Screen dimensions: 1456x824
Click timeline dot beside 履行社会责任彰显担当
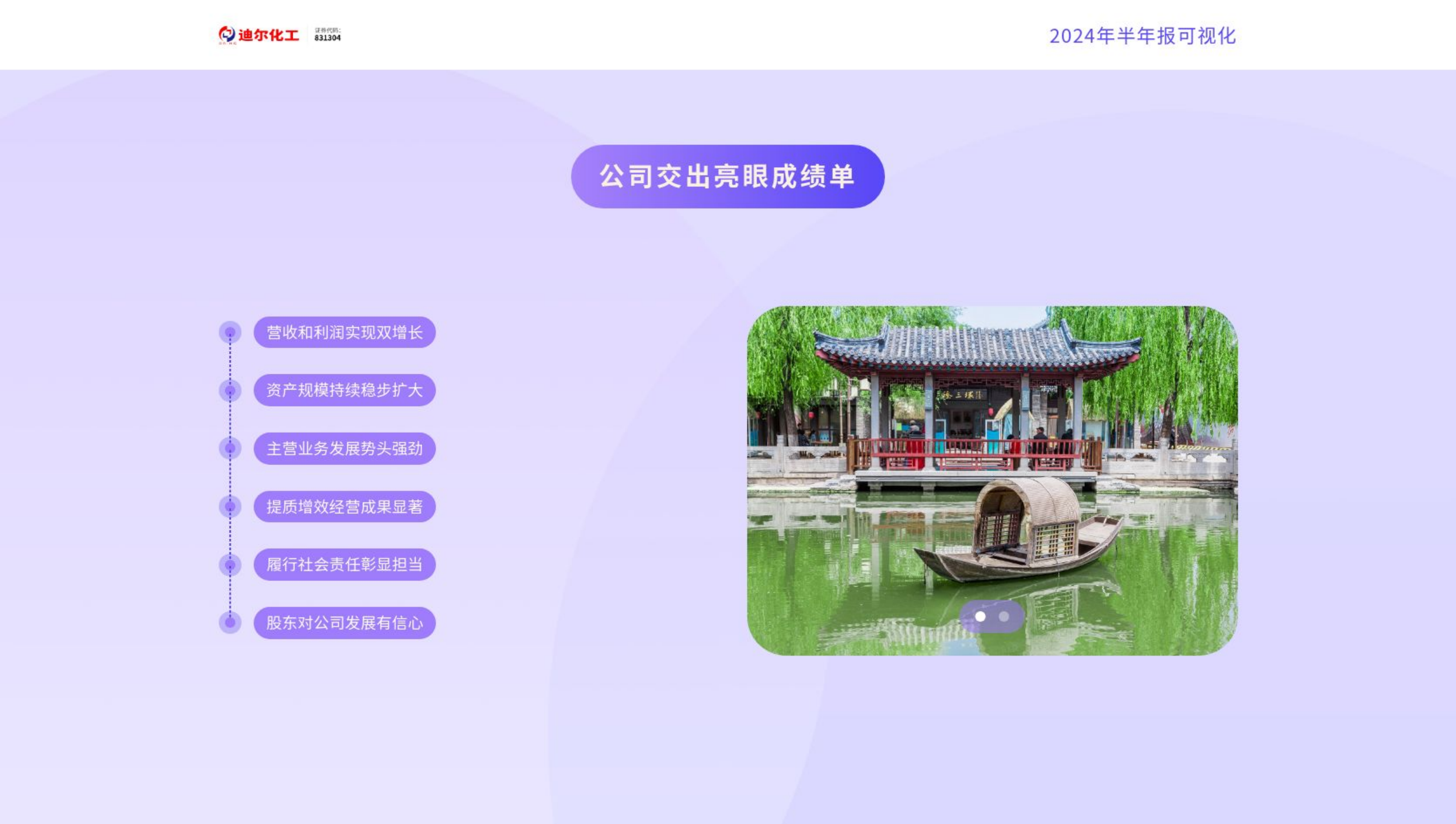click(x=230, y=565)
